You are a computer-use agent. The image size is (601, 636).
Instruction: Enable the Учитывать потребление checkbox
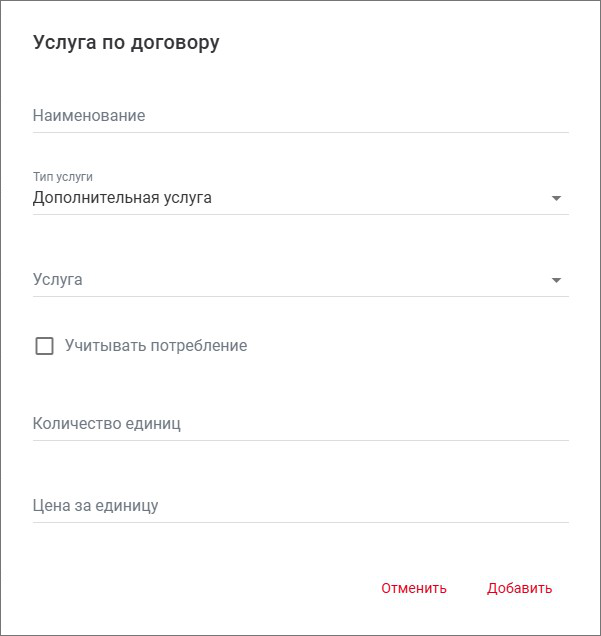44,346
